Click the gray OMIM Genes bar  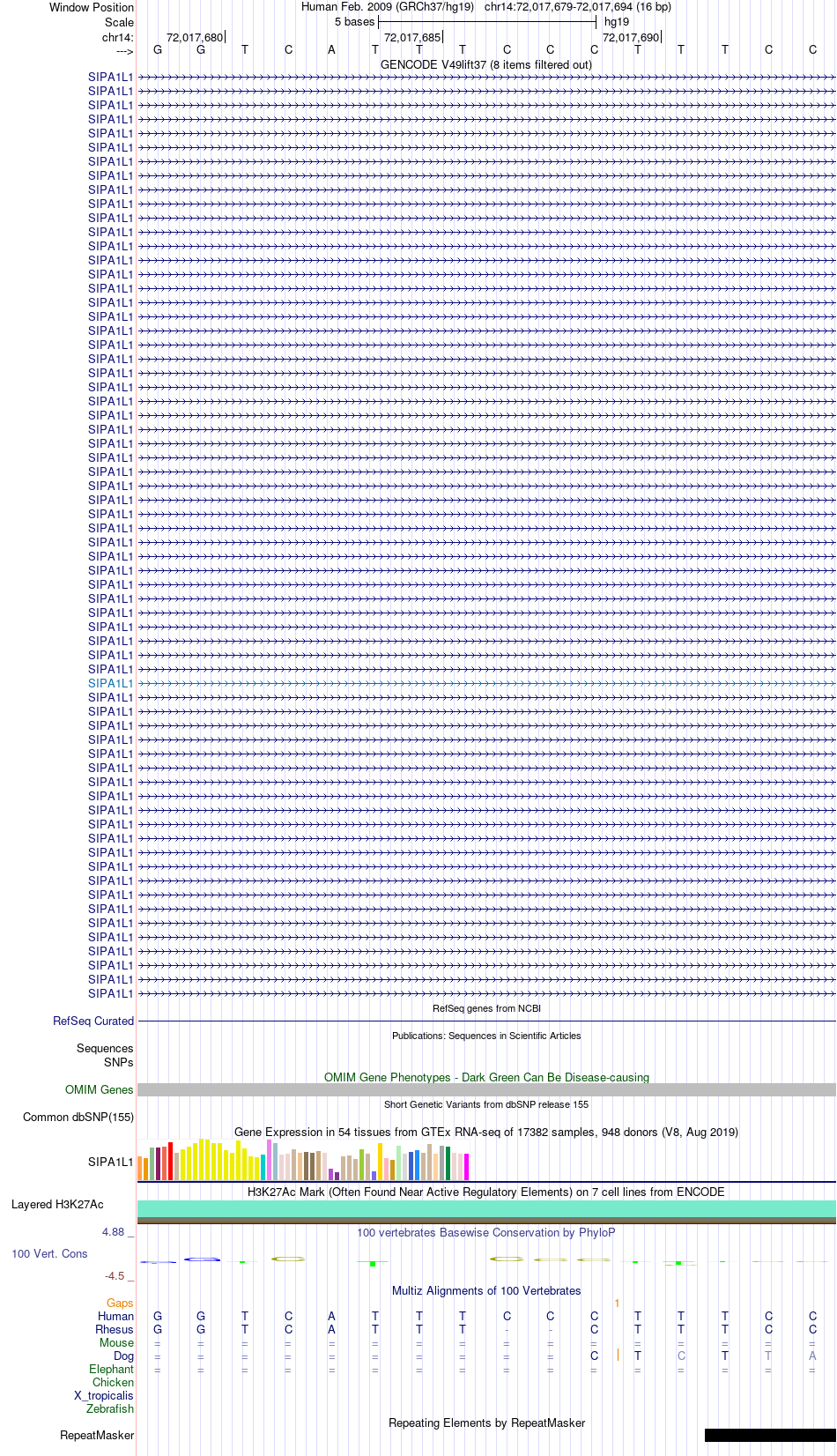pyautogui.click(x=486, y=1089)
